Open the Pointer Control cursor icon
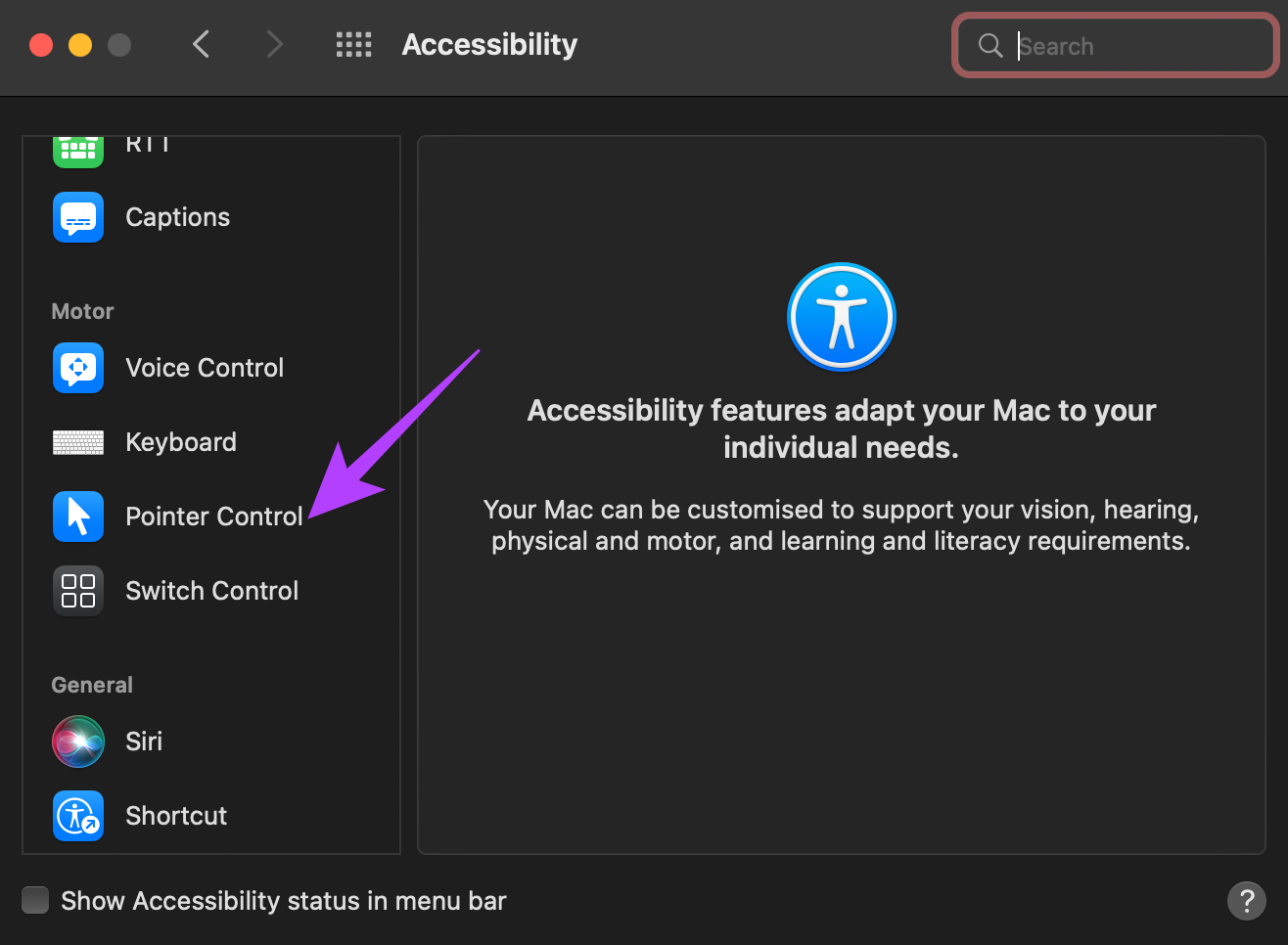This screenshot has width=1288, height=945. click(78, 517)
